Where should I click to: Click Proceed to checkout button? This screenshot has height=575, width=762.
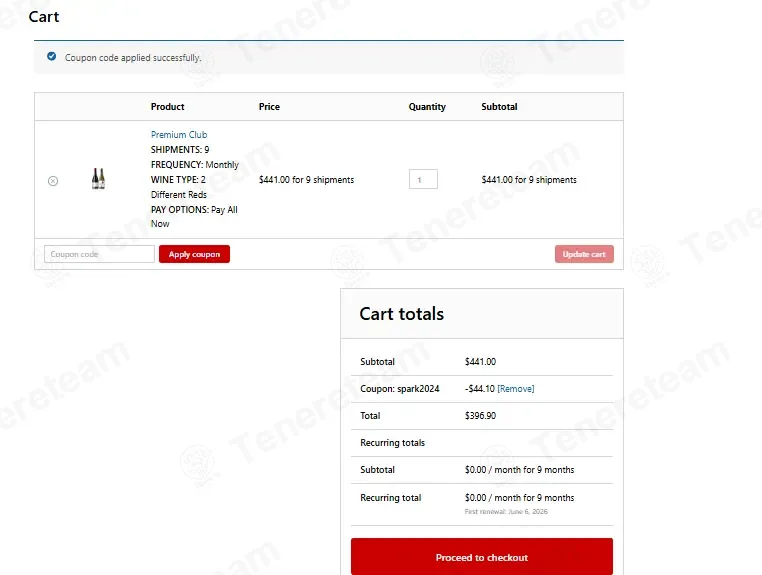click(482, 557)
